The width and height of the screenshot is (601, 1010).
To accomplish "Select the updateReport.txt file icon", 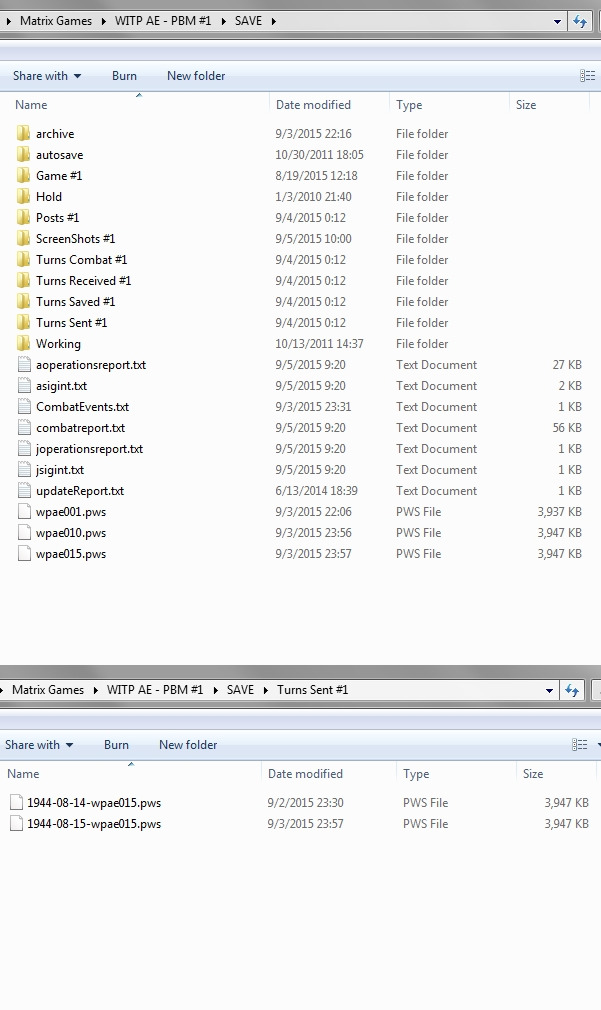I will coord(24,491).
